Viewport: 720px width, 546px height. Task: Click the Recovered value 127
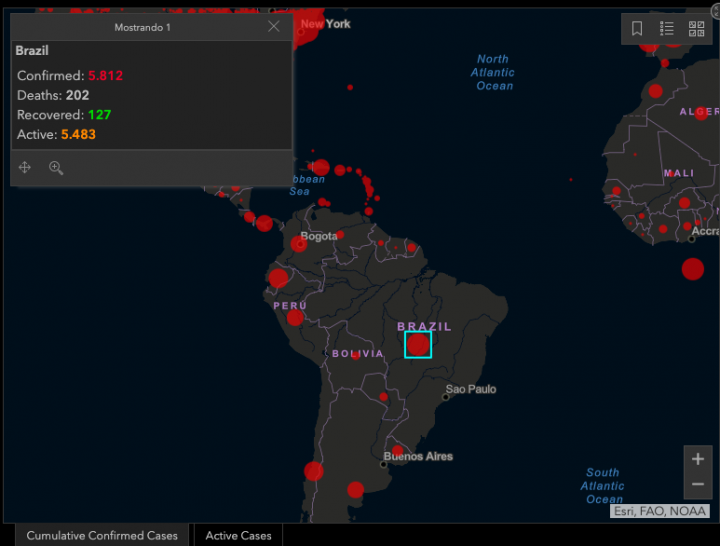100,114
